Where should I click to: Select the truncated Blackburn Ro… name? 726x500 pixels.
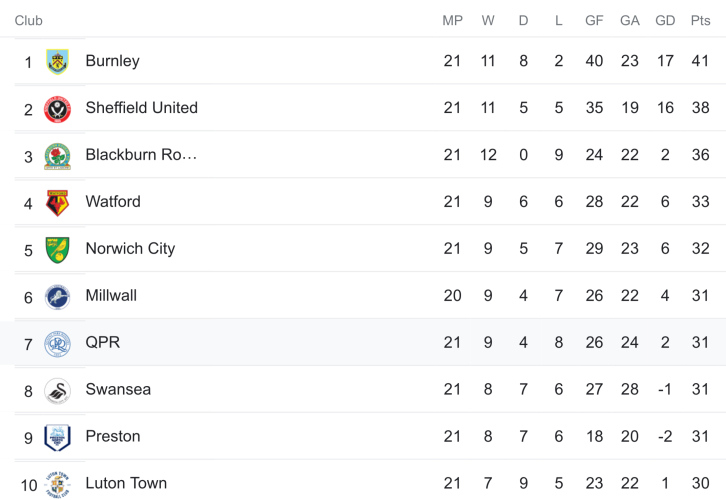(x=141, y=155)
